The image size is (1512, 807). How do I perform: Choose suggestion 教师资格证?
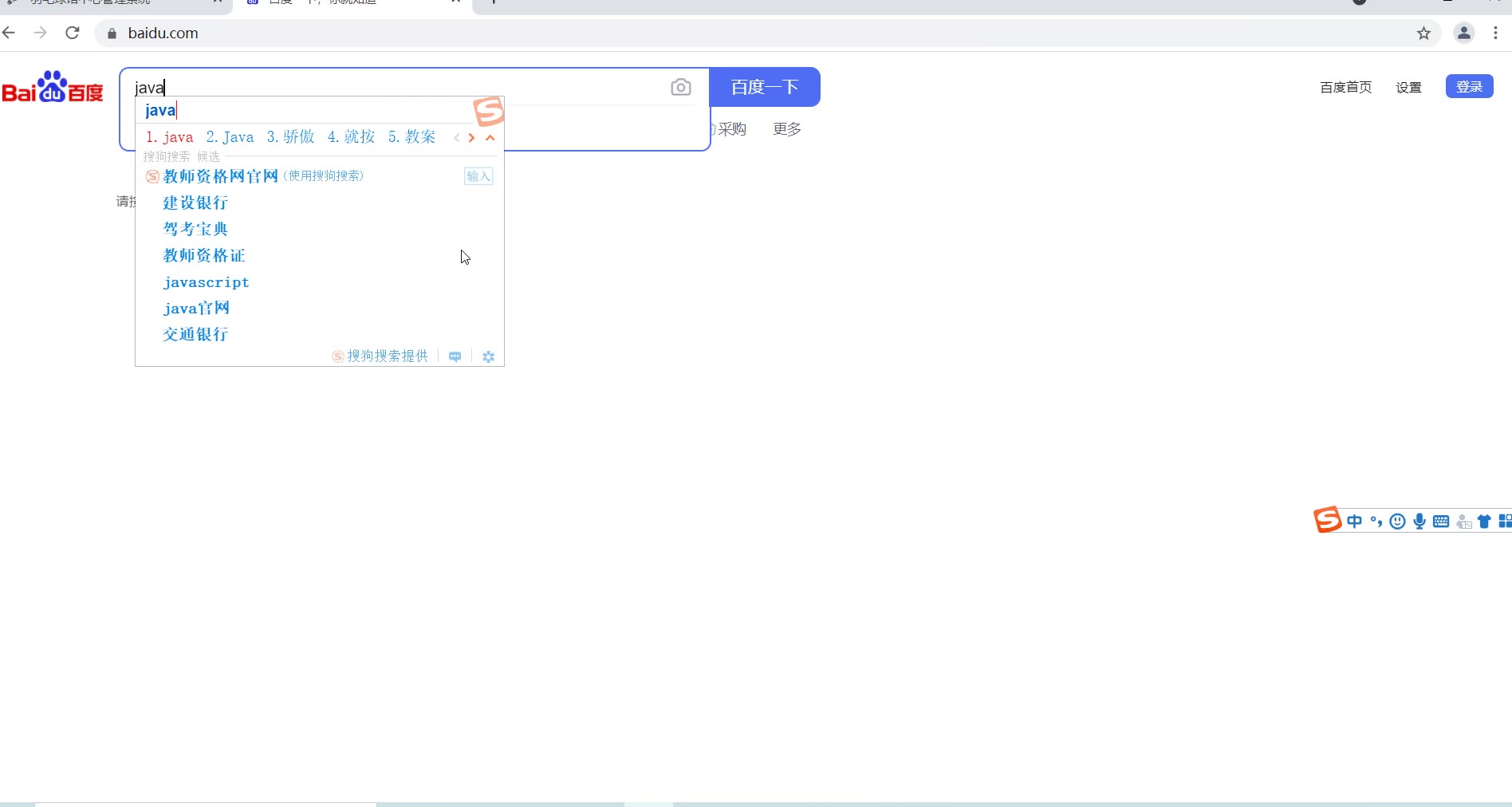tap(204, 255)
